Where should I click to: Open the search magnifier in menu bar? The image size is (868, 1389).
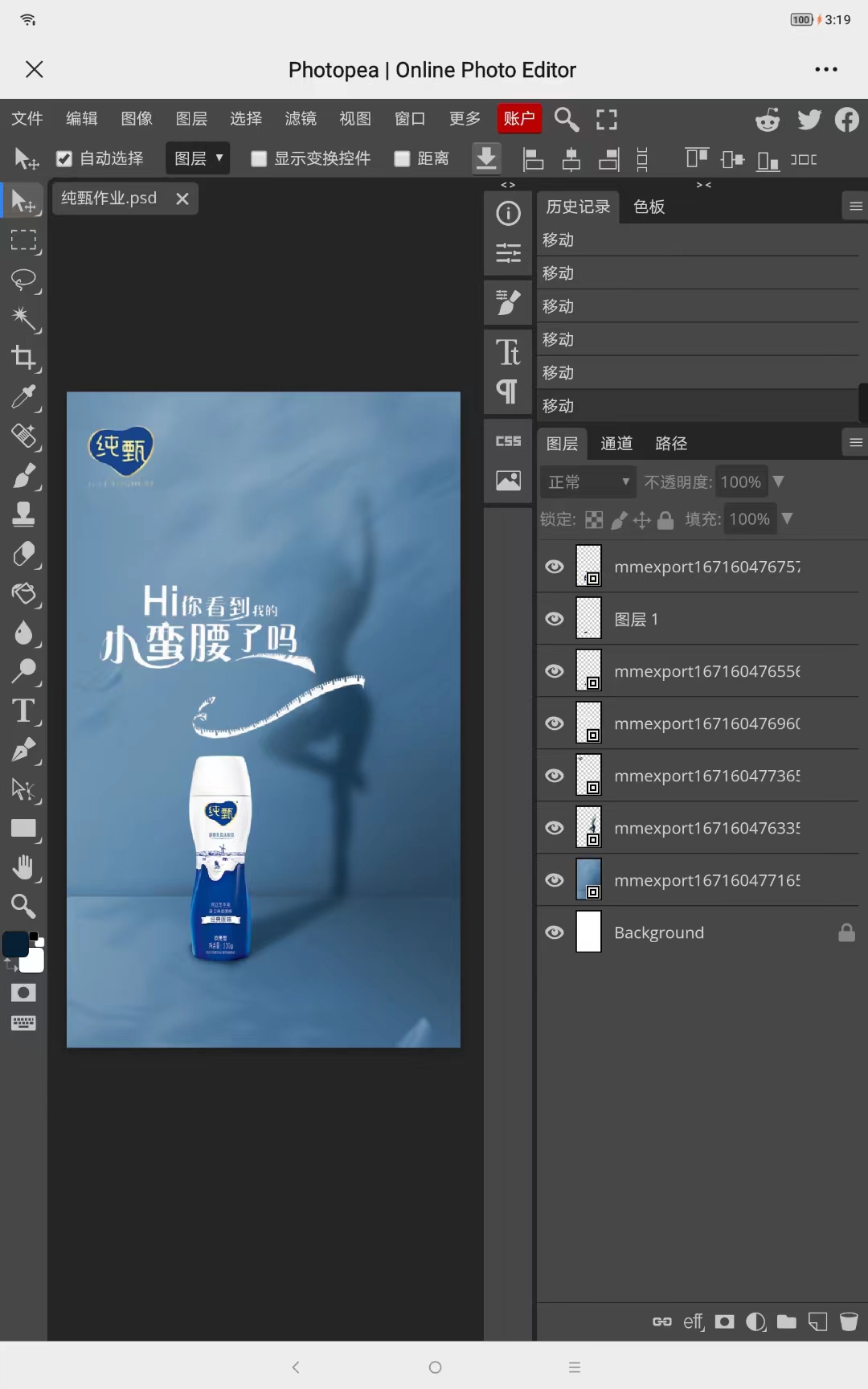tap(567, 119)
